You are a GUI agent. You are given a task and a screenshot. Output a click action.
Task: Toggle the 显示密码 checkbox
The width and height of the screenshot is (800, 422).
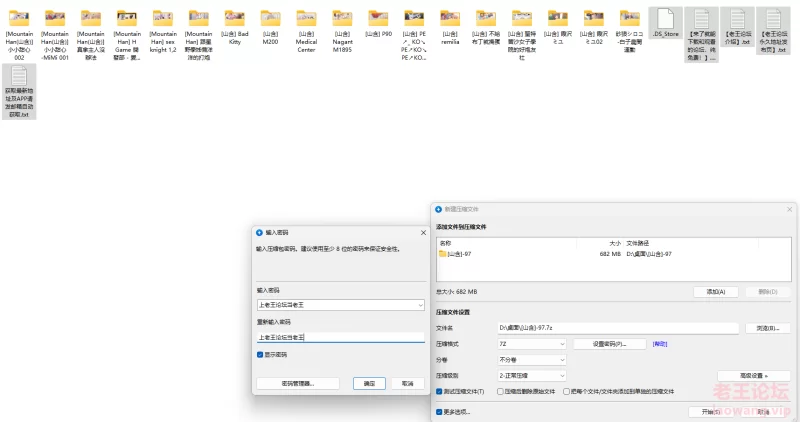(x=261, y=354)
